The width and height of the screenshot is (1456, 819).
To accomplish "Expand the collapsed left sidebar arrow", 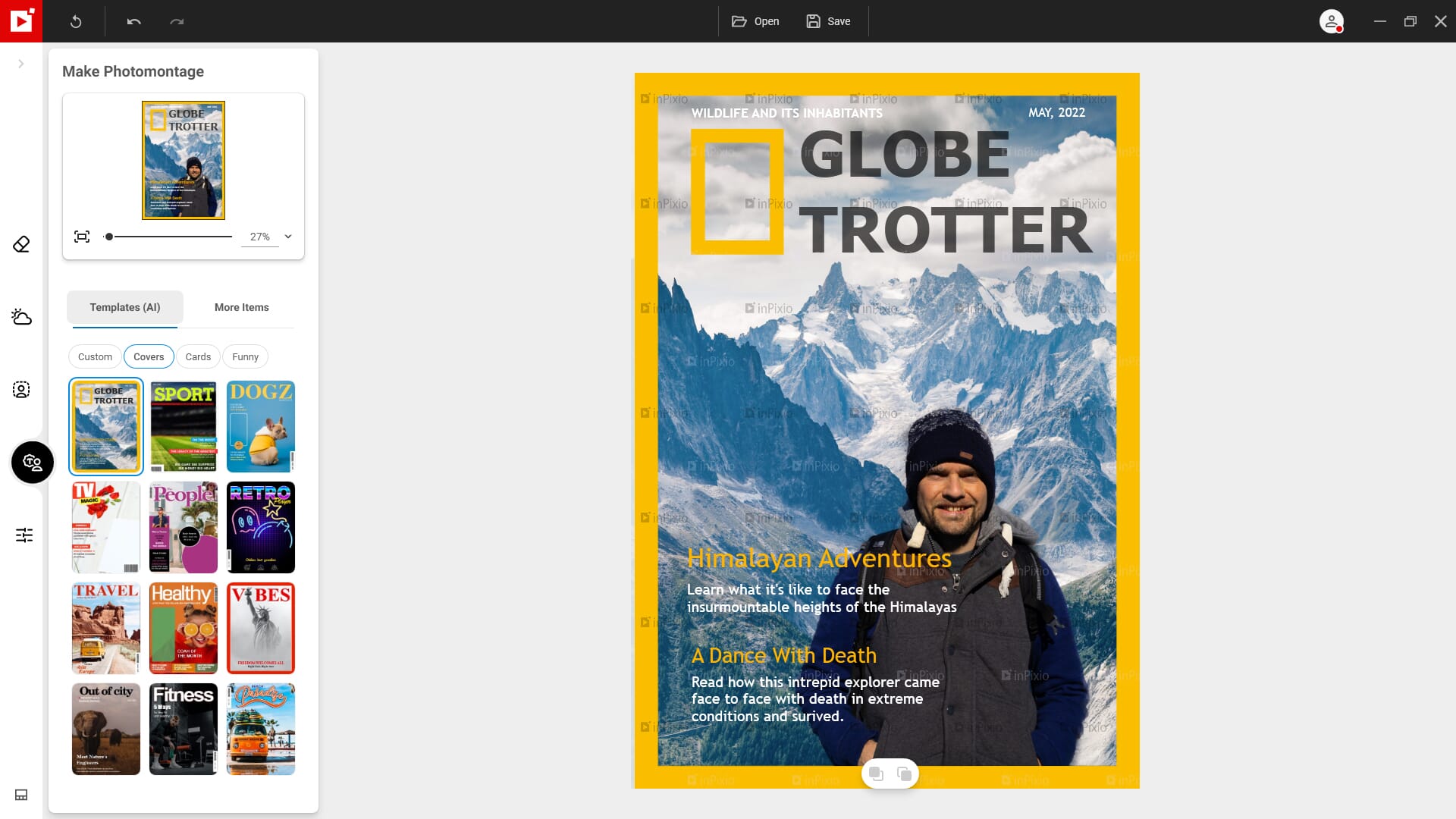I will tap(21, 64).
